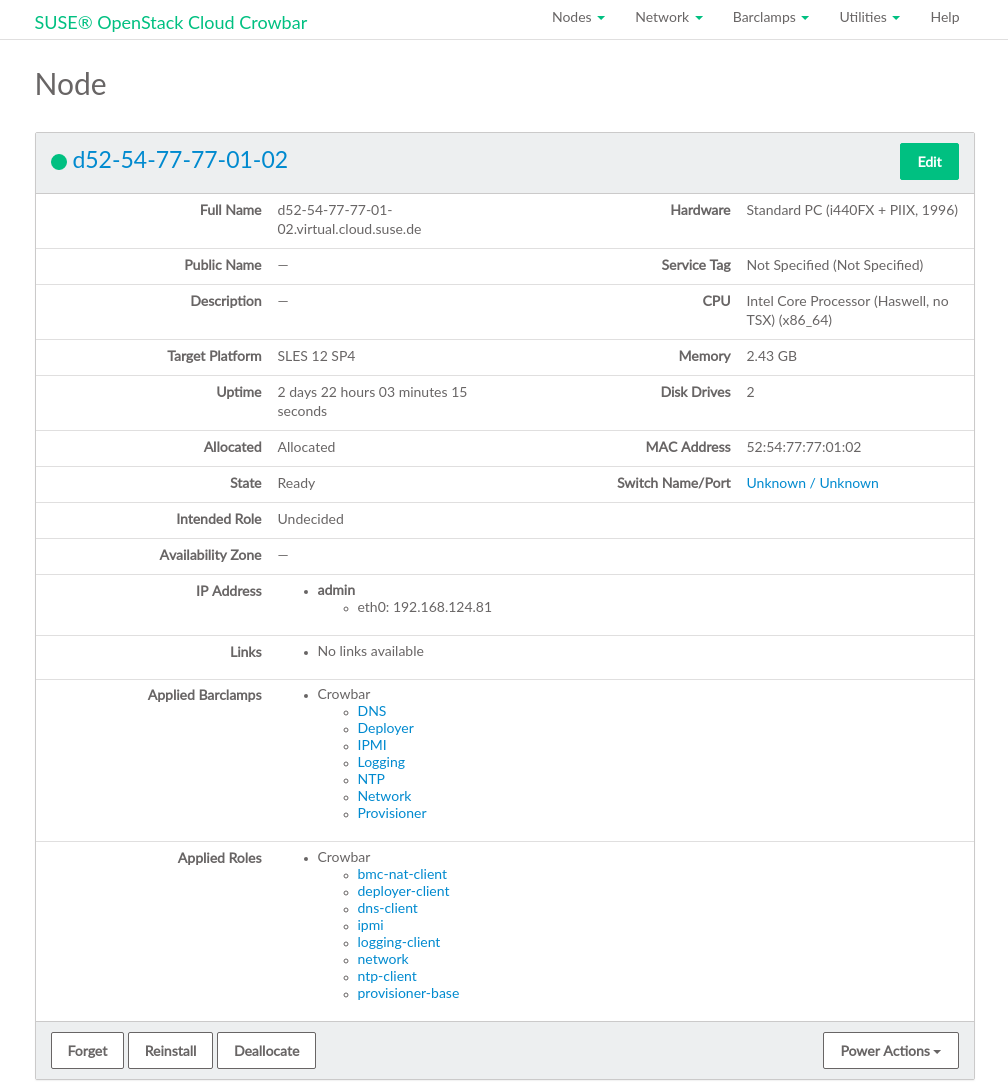Open the d52-54-77-77-01-02 node title link
The width and height of the screenshot is (1008, 1088).
click(x=180, y=160)
